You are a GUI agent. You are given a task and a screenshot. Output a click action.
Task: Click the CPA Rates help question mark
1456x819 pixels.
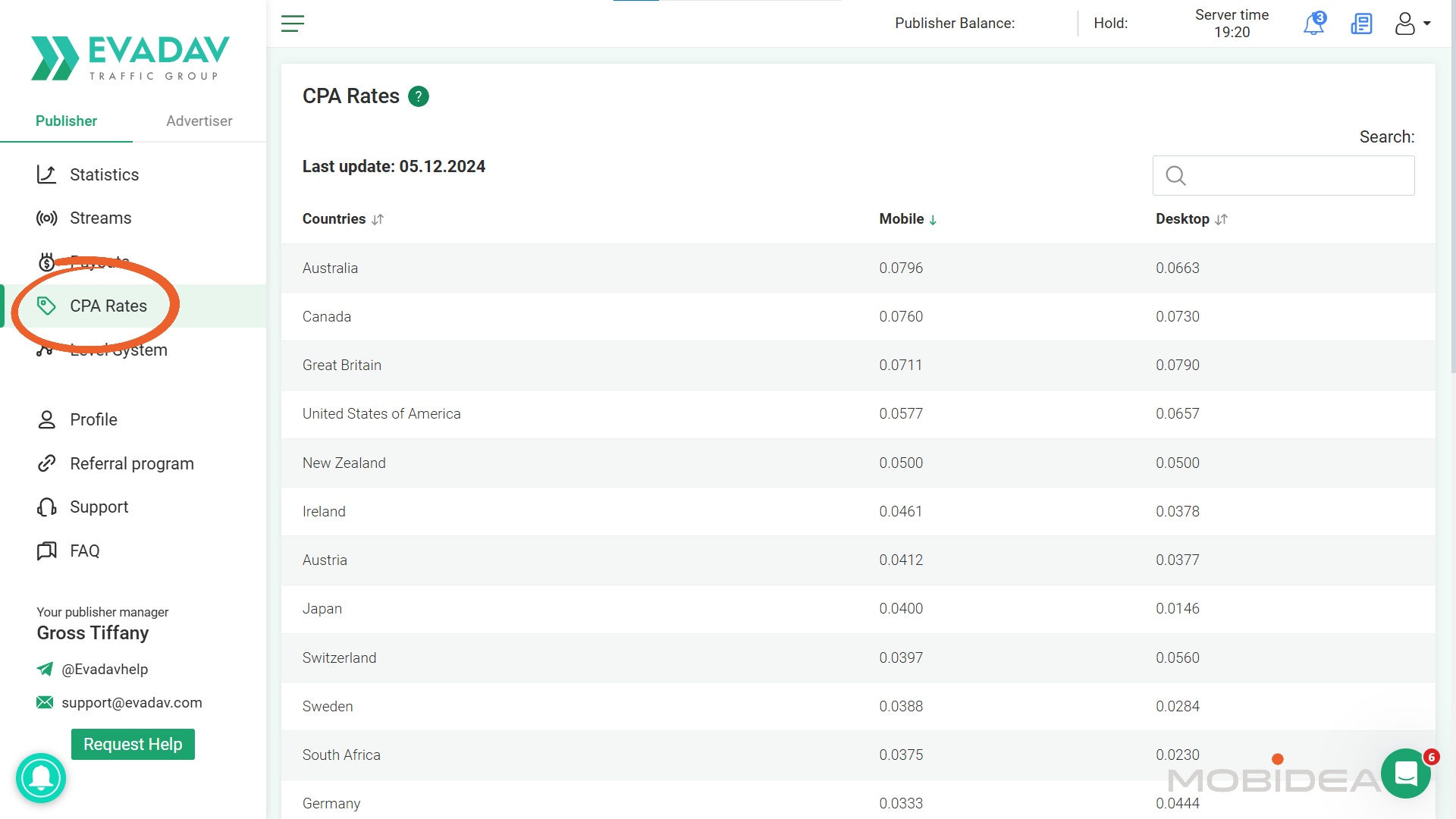tap(419, 96)
